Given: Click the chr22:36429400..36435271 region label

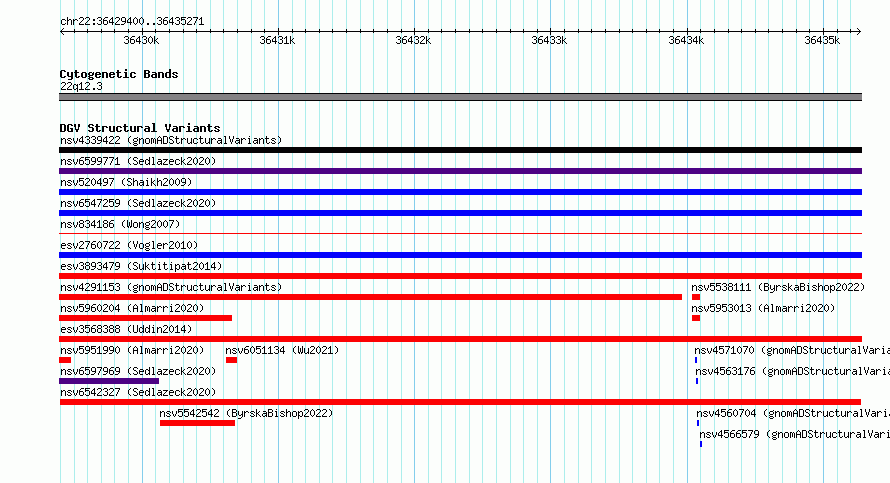Looking at the screenshot, I should 132,21.
